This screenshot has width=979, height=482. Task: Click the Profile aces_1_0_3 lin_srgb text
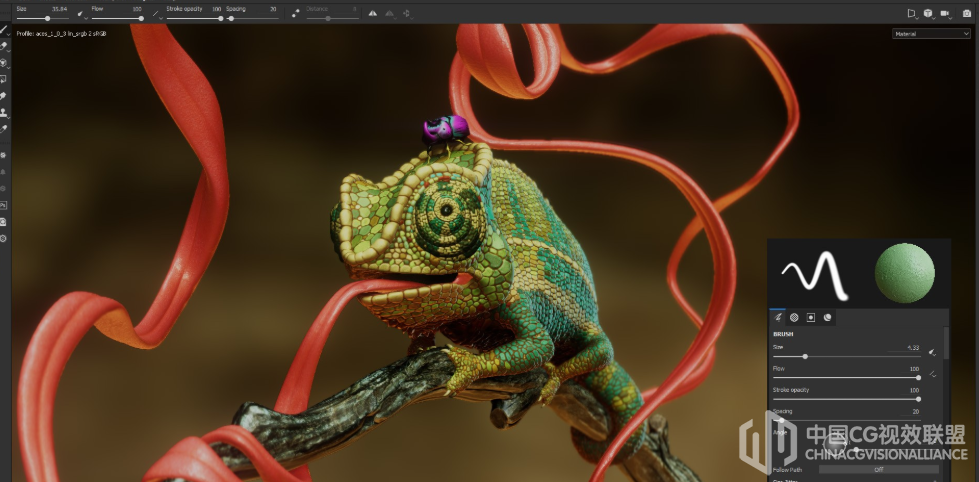[x=61, y=34]
